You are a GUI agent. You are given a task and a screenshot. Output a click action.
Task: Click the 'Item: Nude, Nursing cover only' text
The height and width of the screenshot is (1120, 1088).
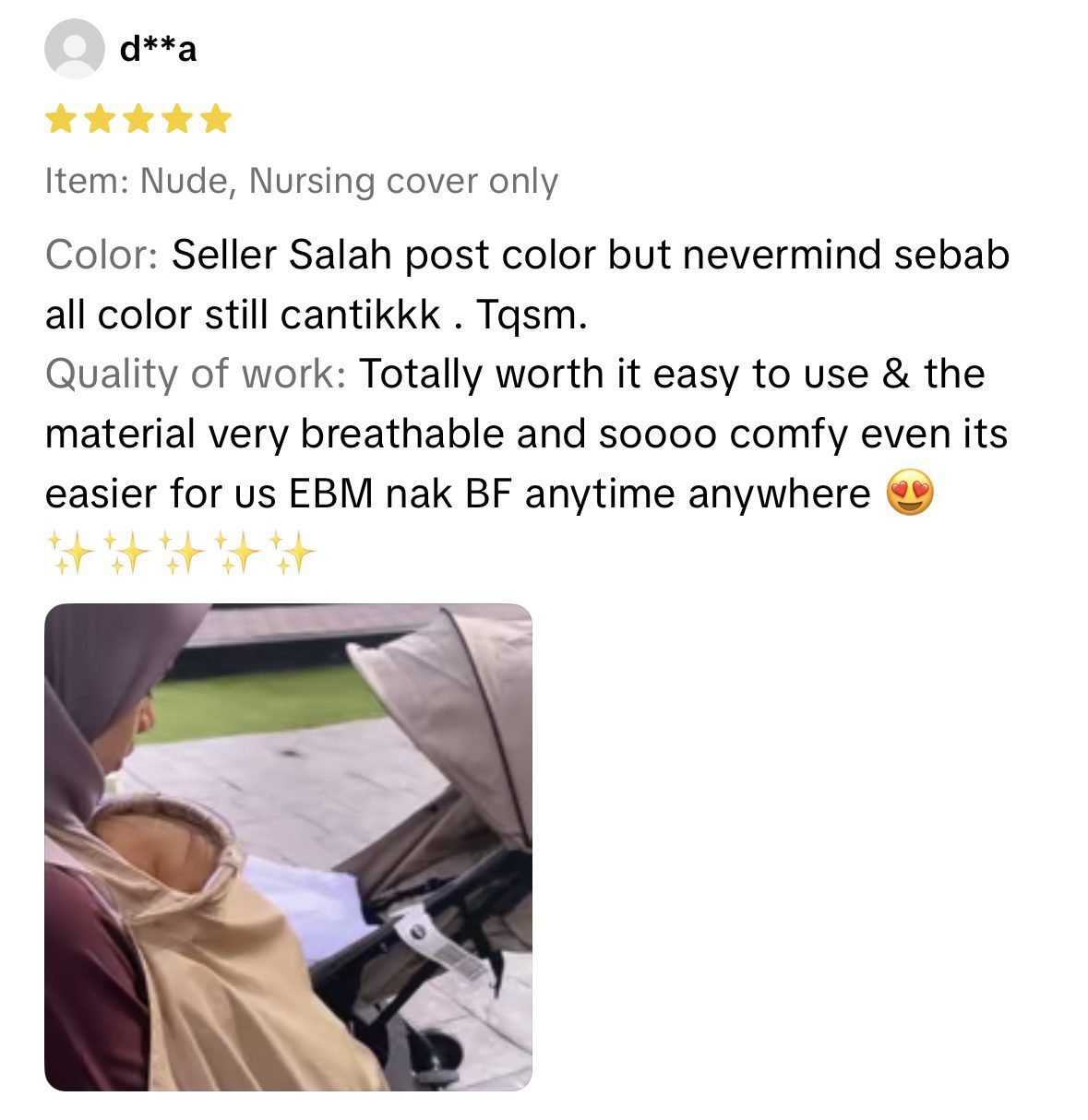pyautogui.click(x=302, y=181)
